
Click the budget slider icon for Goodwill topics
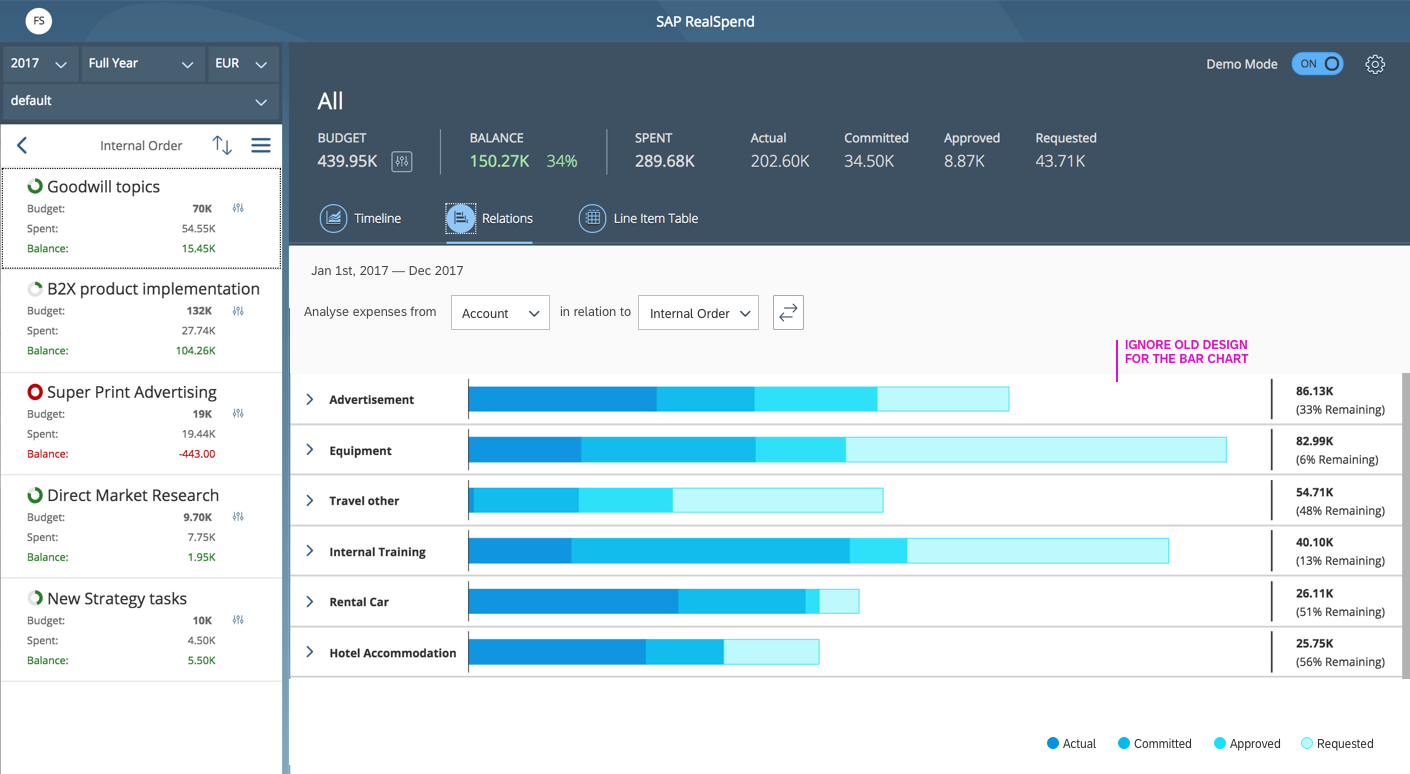point(238,208)
